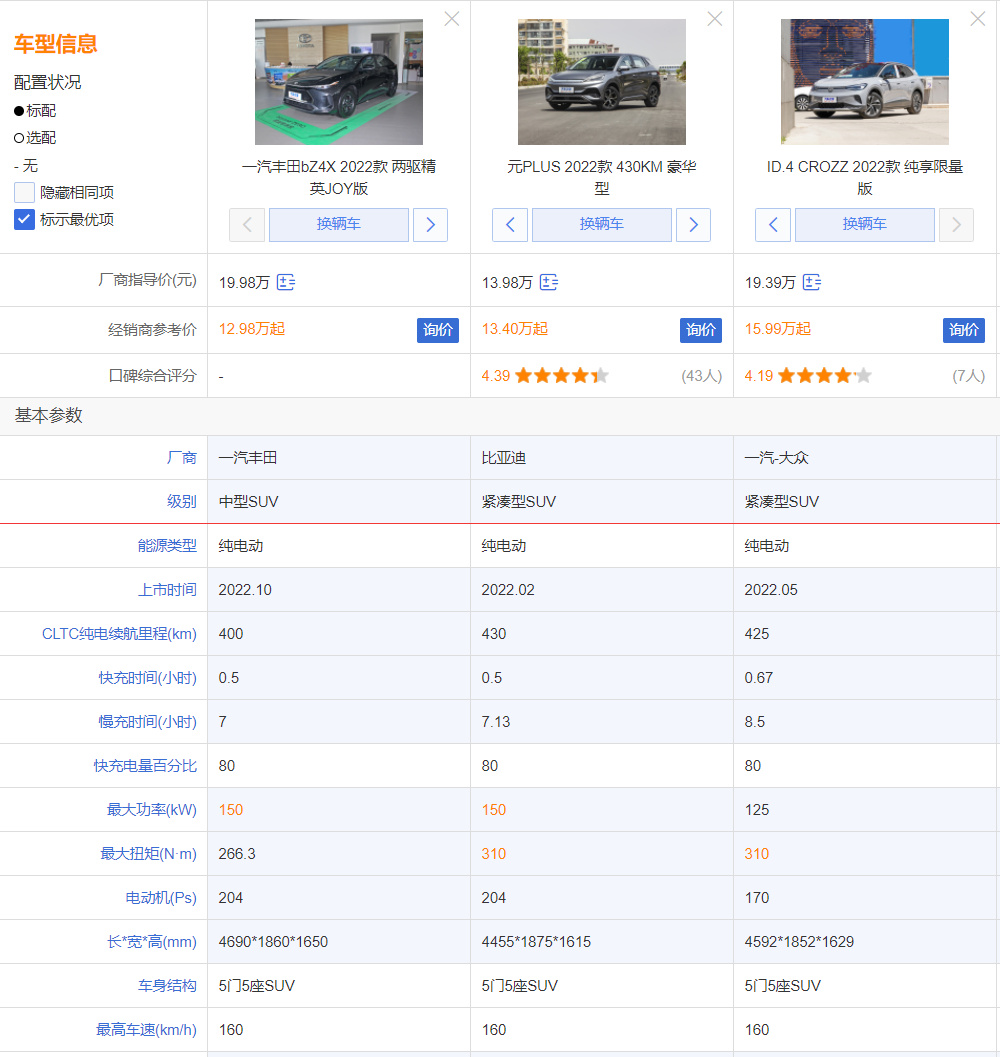
Task: Click 快充电量百分比 label
Action: tap(145, 766)
